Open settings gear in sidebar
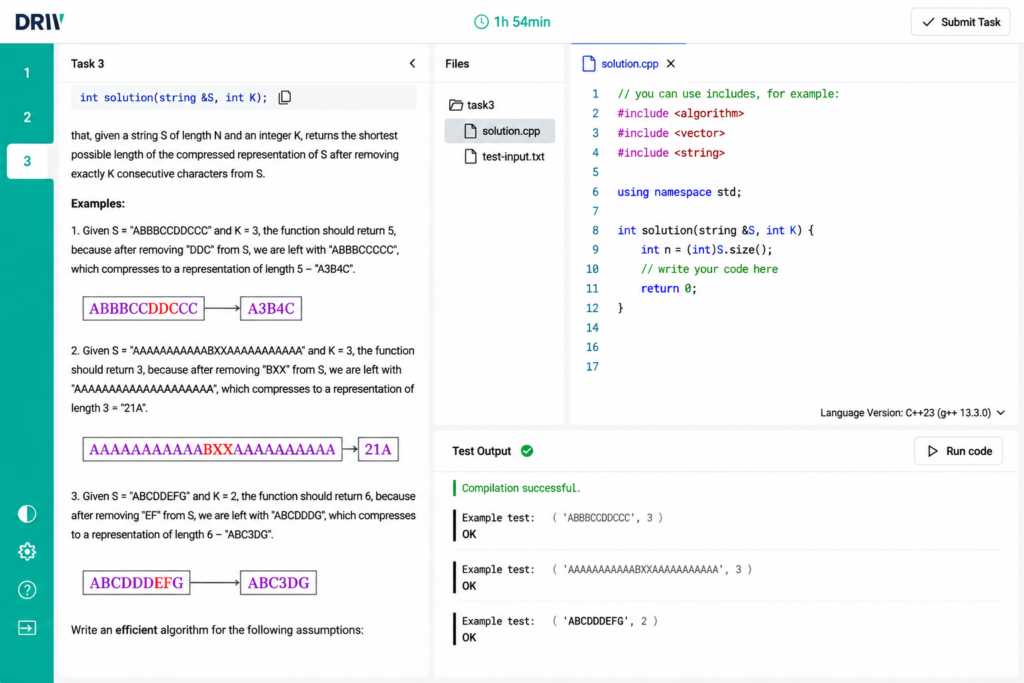Screen dimensions: 1024x683 [27, 552]
